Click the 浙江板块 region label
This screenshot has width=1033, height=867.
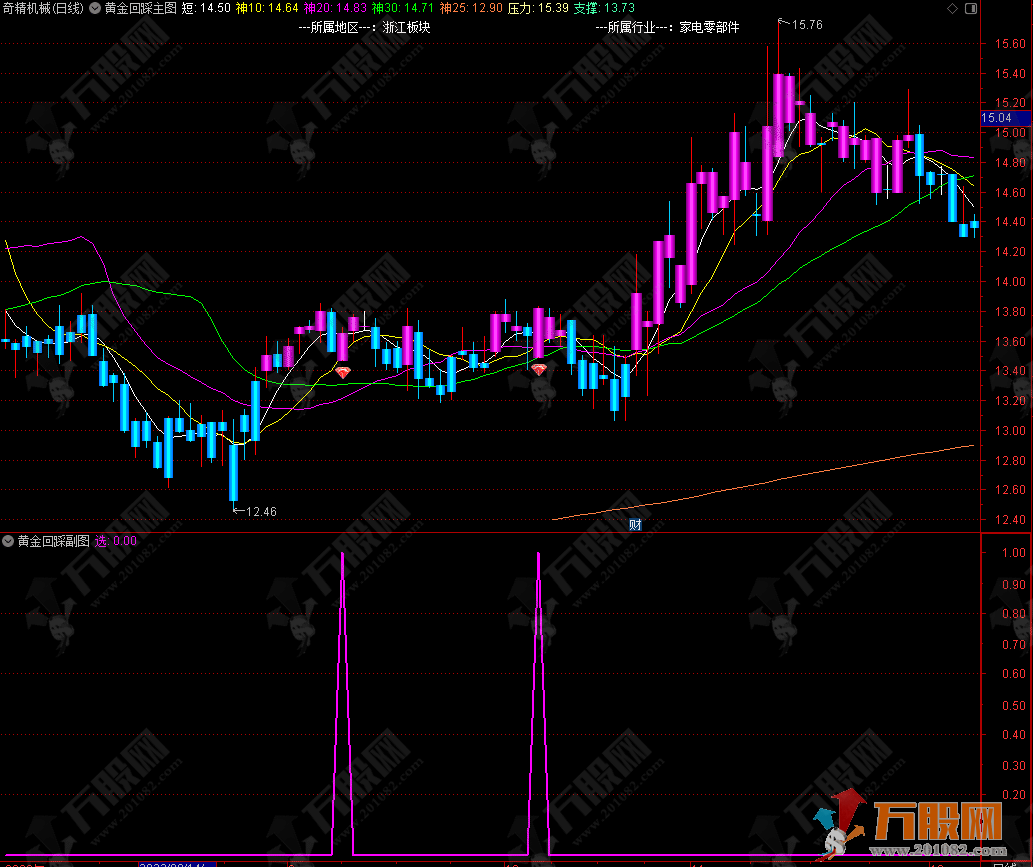(x=406, y=28)
